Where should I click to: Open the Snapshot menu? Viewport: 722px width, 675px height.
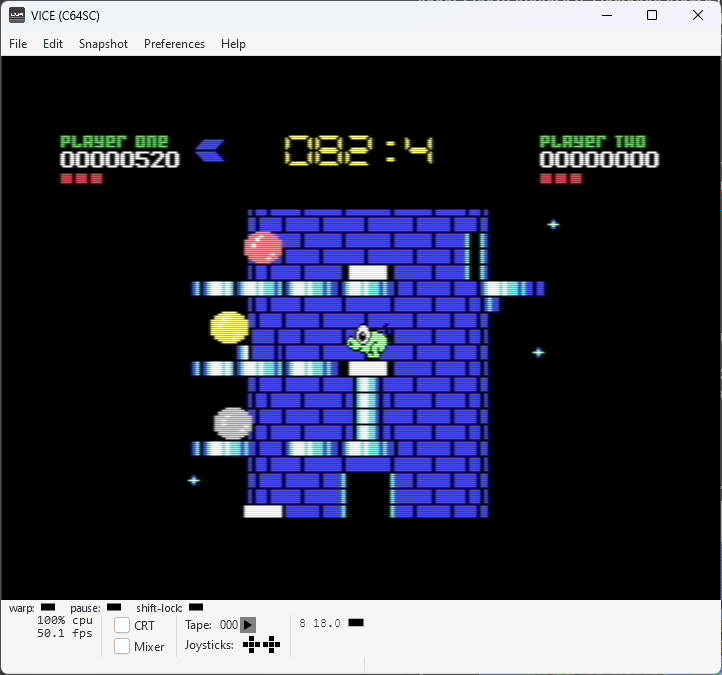[103, 44]
